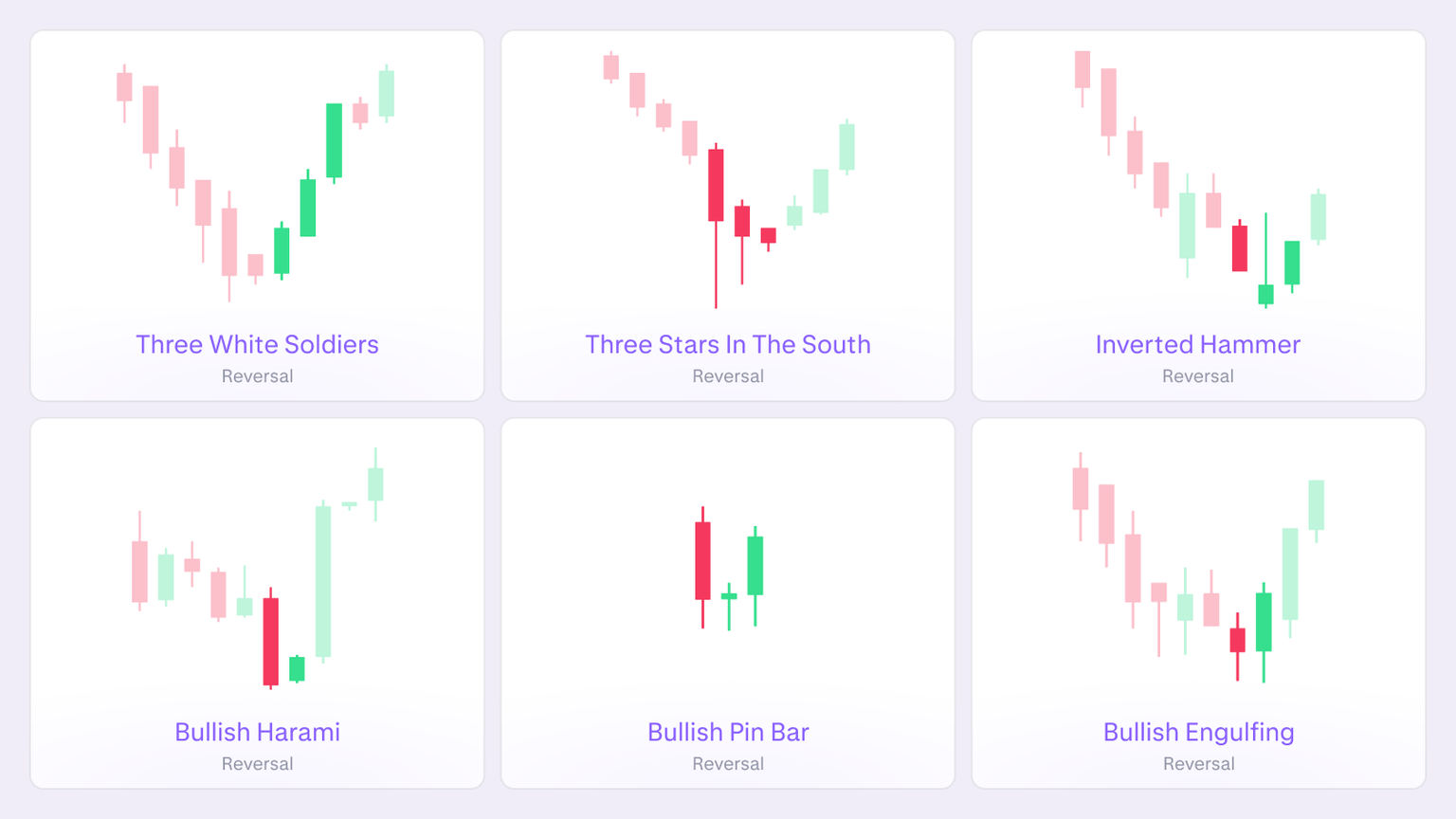
Task: Click the Inverted Hammer candlestick chart
Action: [1197, 180]
